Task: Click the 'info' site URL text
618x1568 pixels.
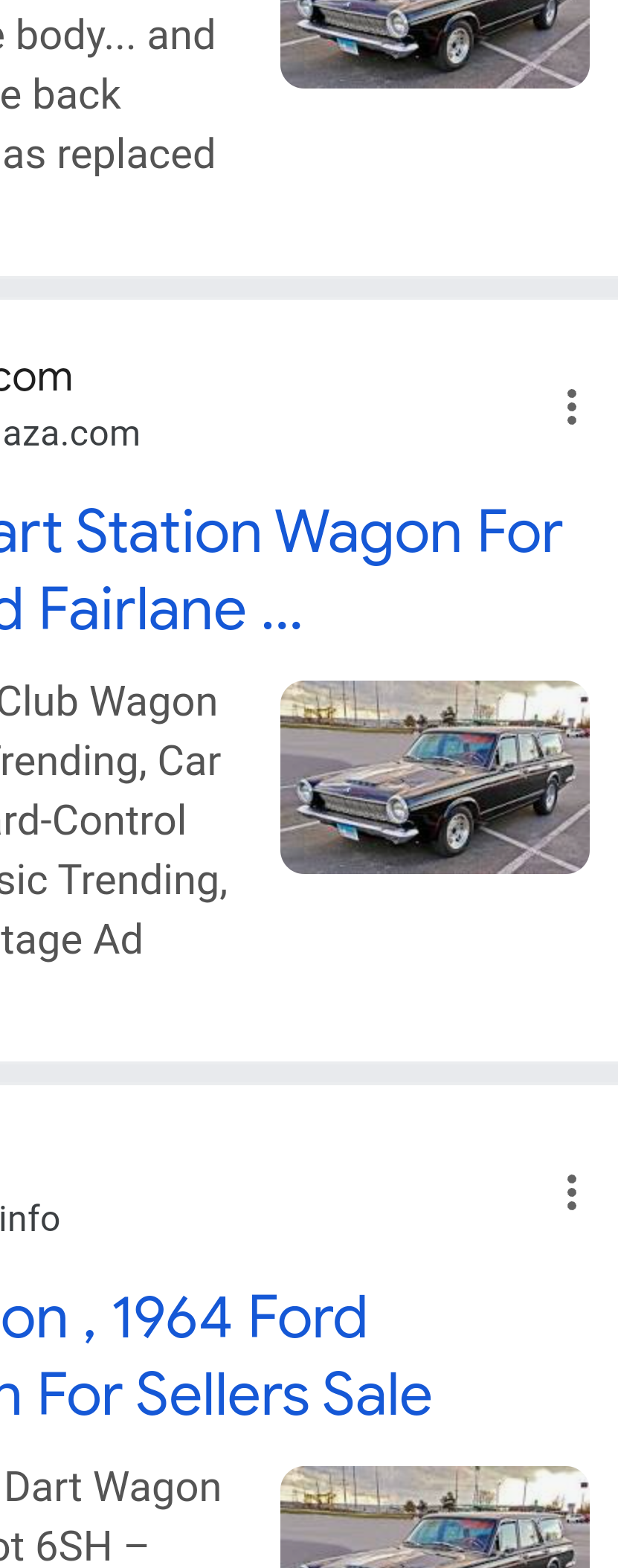Action: pyautogui.click(x=30, y=1218)
